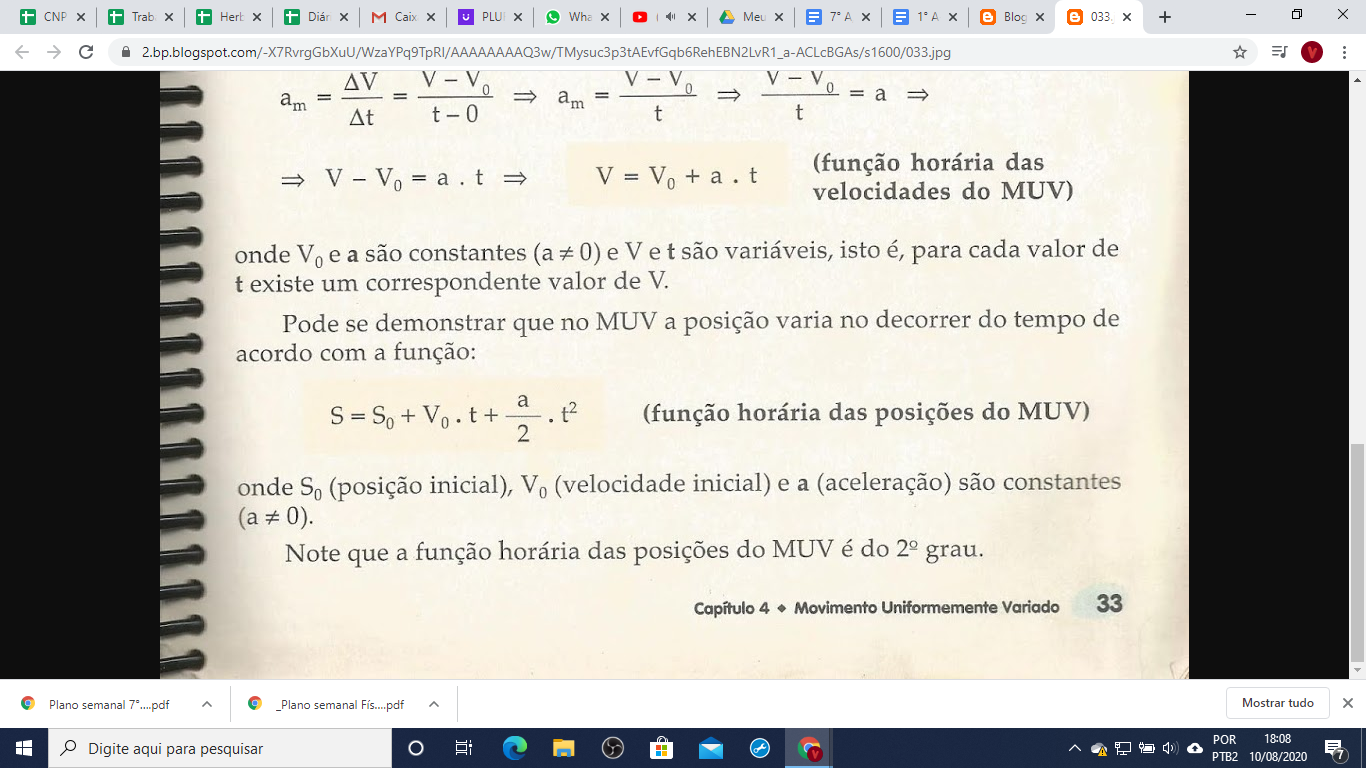This screenshot has width=1366, height=768.
Task: Switch to the 7° A document tab
Action: (838, 17)
